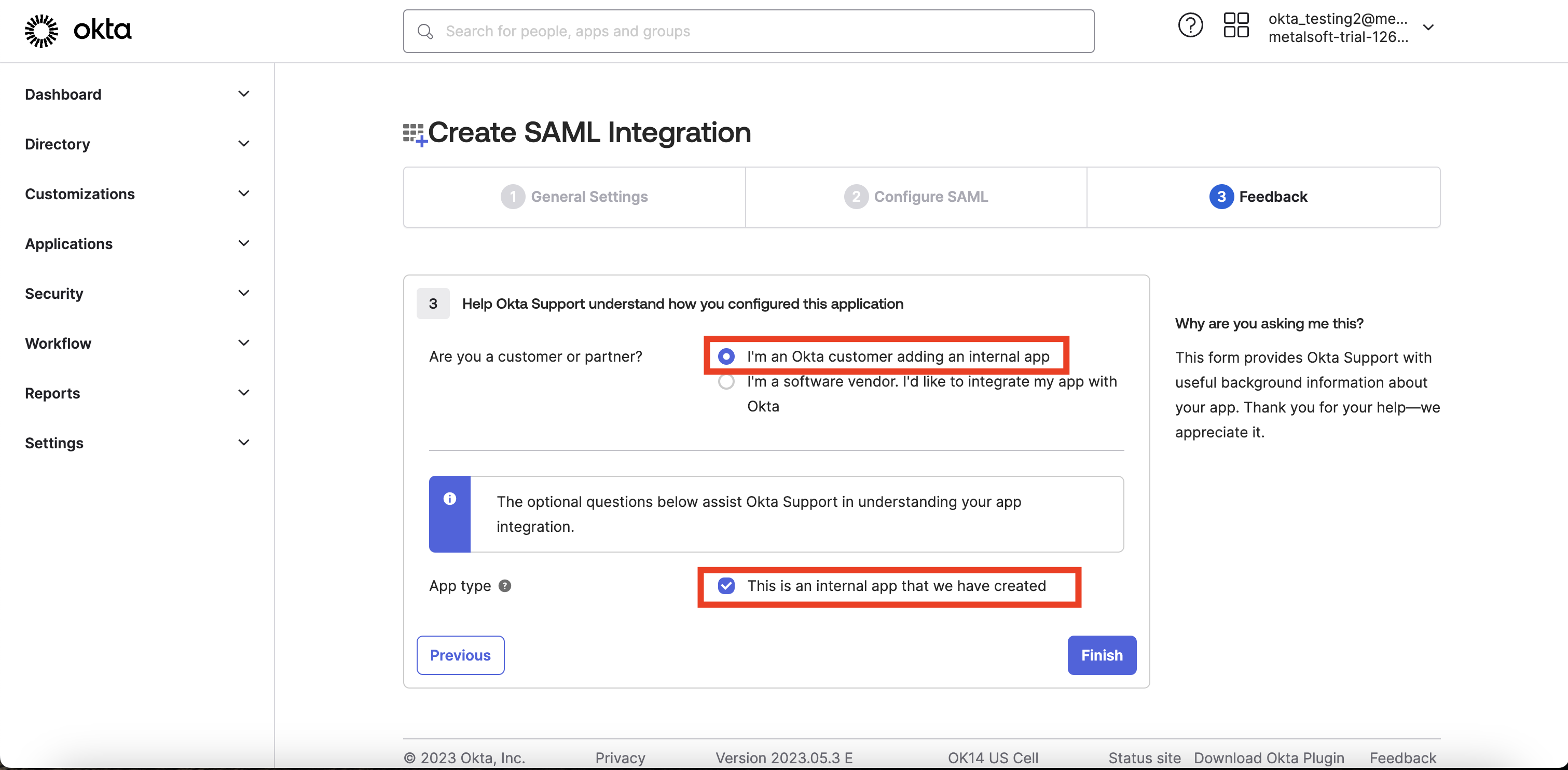Click the Create SAML Integration grid icon

pyautogui.click(x=414, y=134)
